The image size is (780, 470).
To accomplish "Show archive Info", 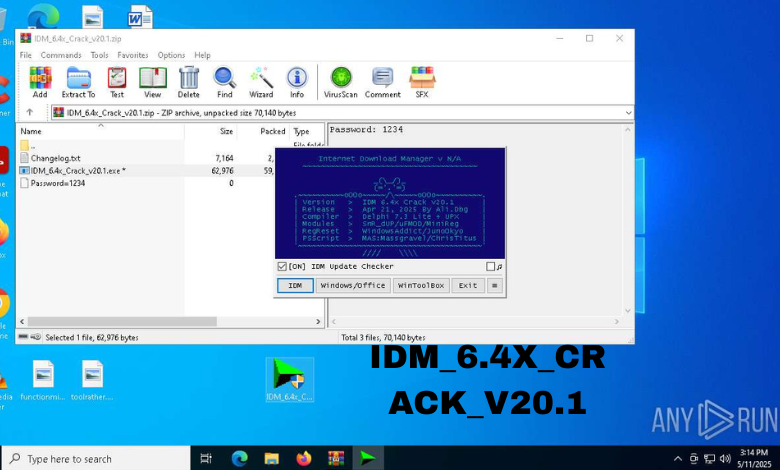I will pyautogui.click(x=297, y=82).
